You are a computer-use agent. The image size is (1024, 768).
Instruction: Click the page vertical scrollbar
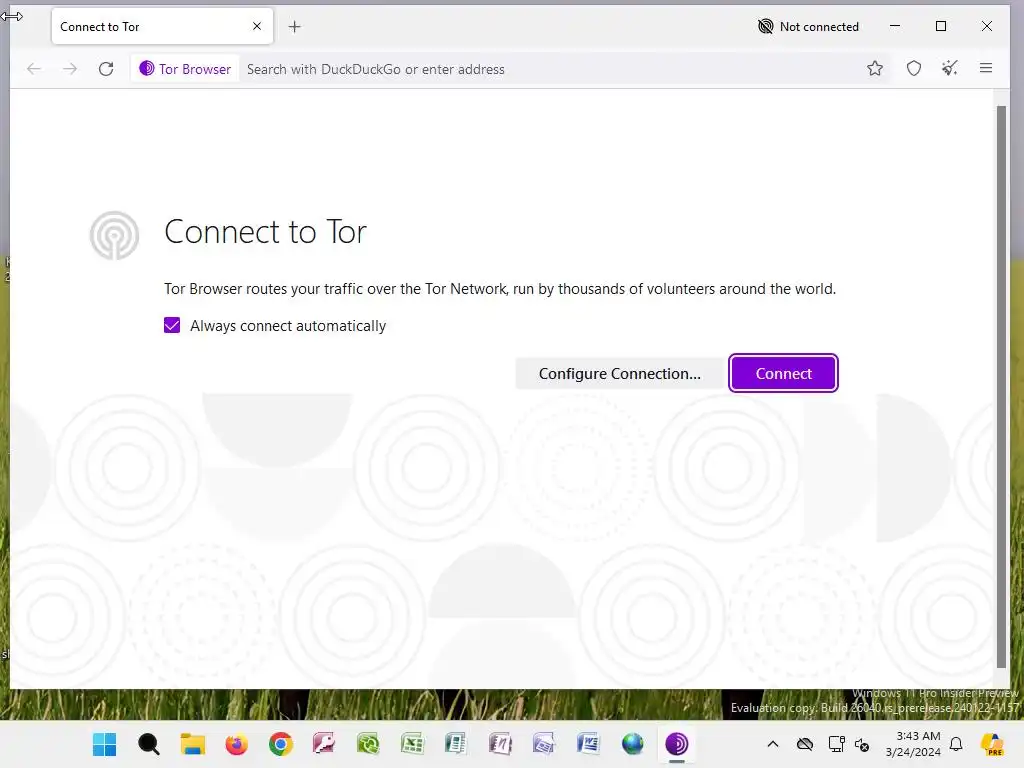pyautogui.click(x=1001, y=387)
